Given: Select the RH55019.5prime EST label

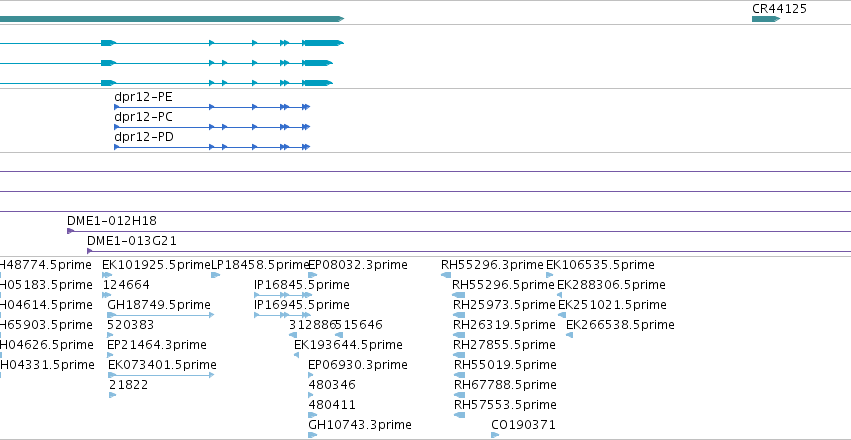Looking at the screenshot, I should point(505,365).
